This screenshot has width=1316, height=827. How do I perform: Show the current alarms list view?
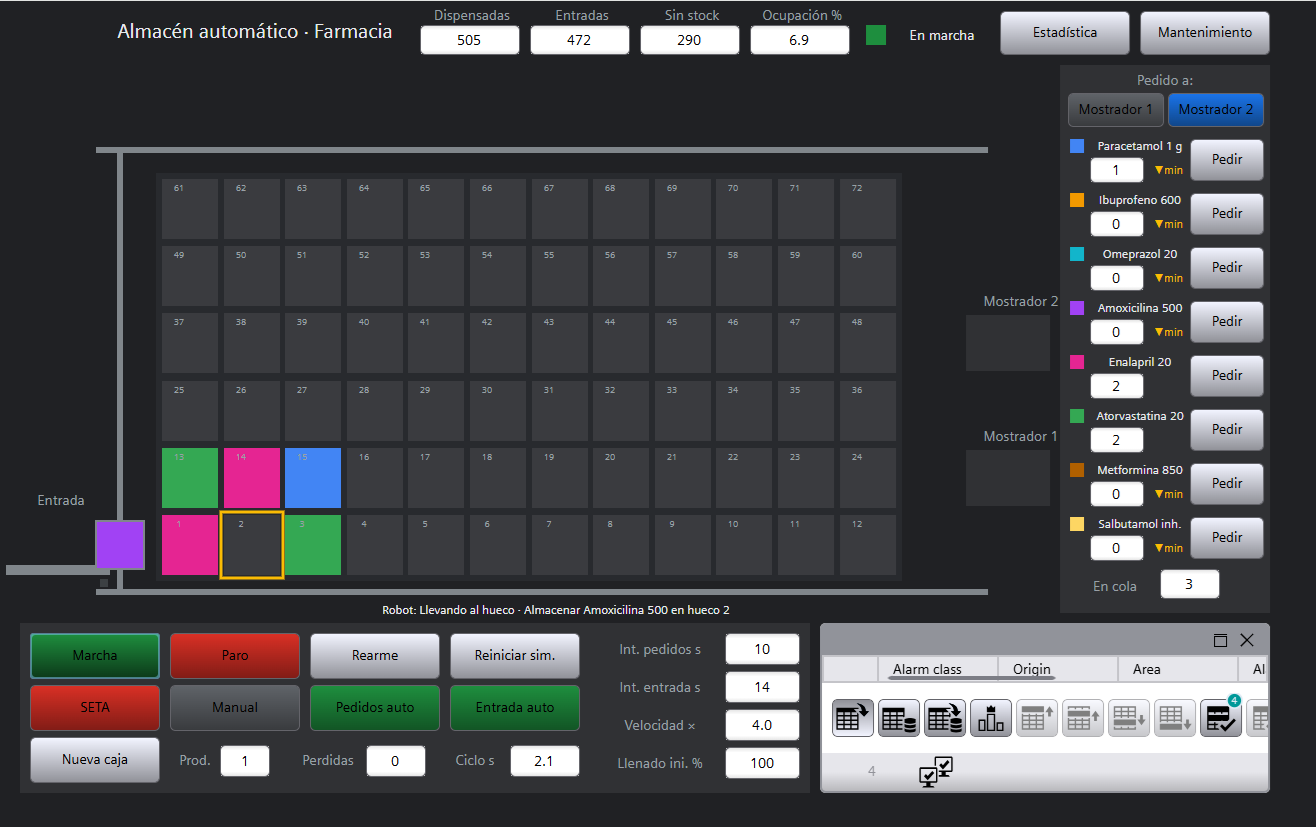(852, 717)
